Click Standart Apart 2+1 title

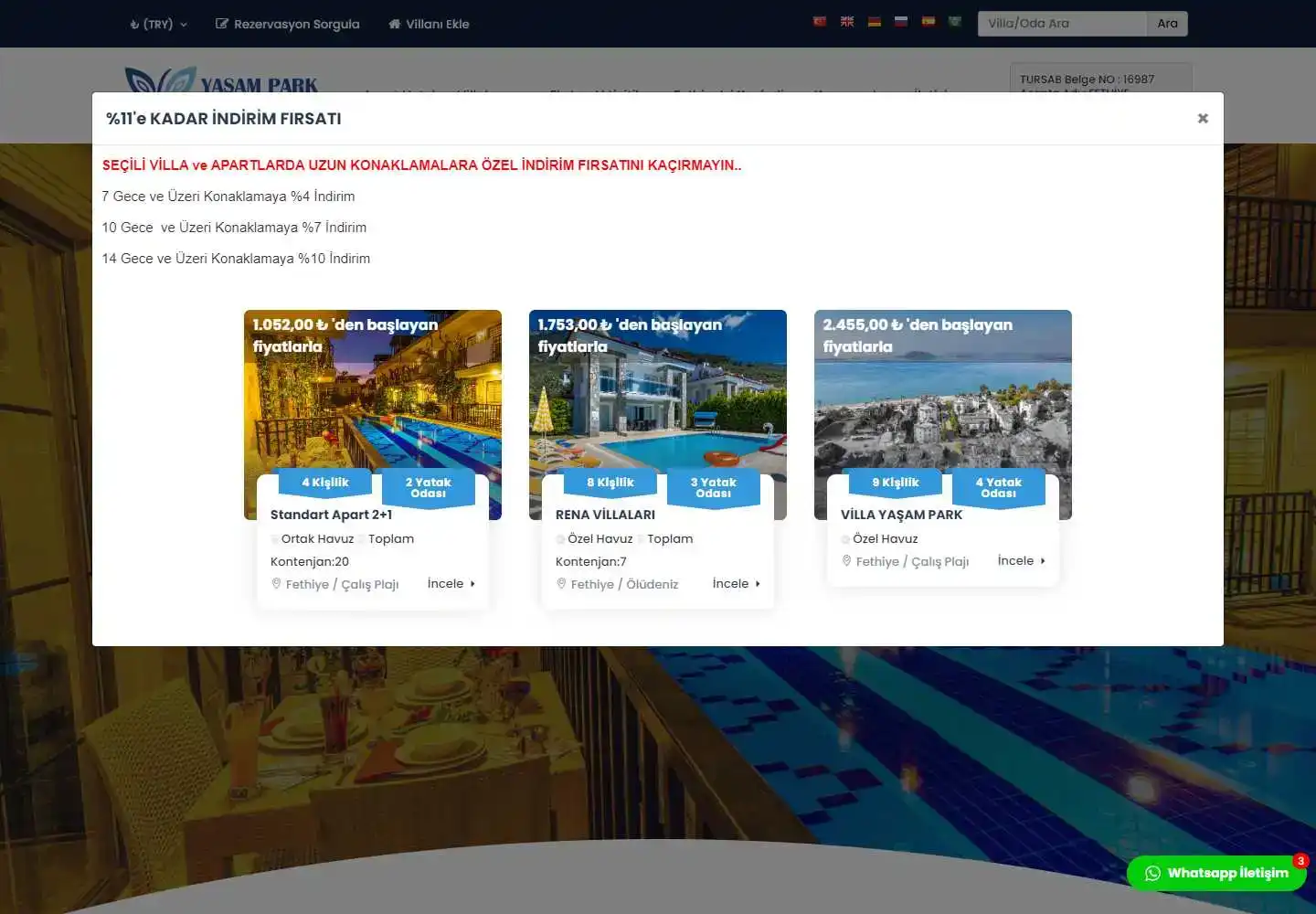[x=331, y=515]
